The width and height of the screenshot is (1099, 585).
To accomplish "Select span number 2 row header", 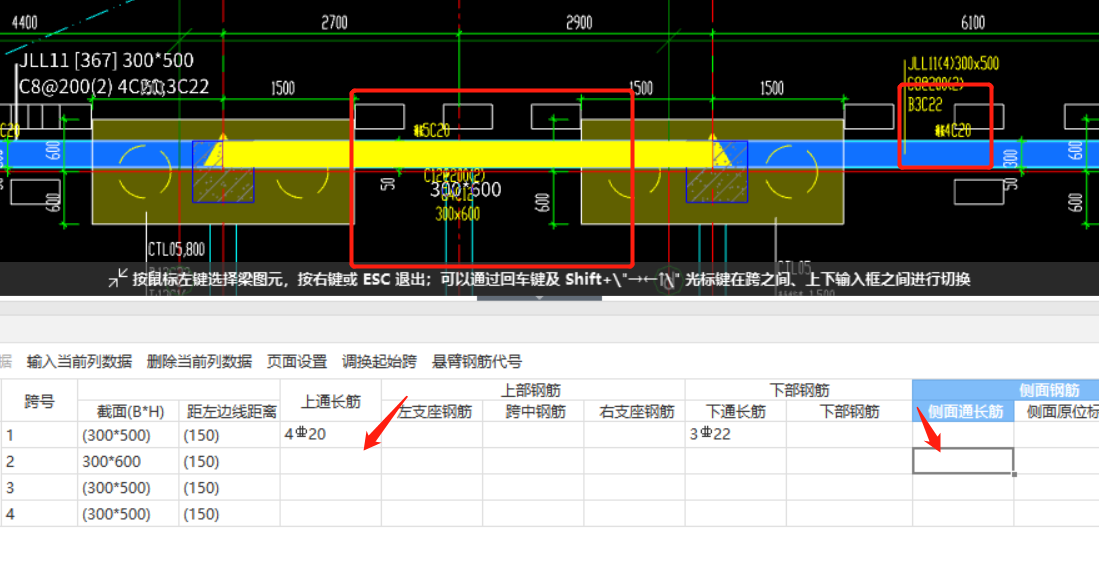I will pos(39,462).
